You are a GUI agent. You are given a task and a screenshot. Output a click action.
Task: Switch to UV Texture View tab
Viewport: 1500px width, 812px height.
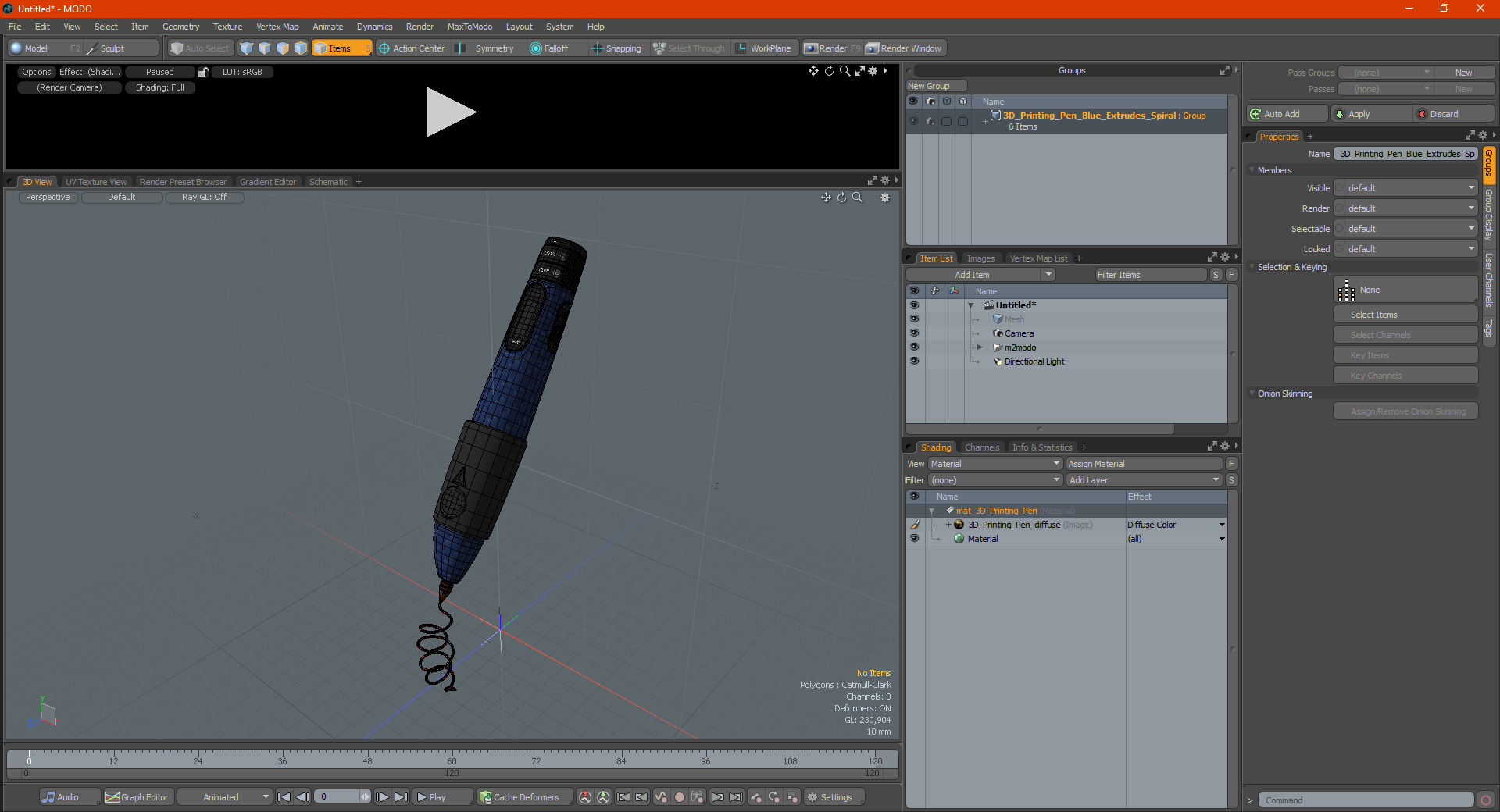pos(96,182)
